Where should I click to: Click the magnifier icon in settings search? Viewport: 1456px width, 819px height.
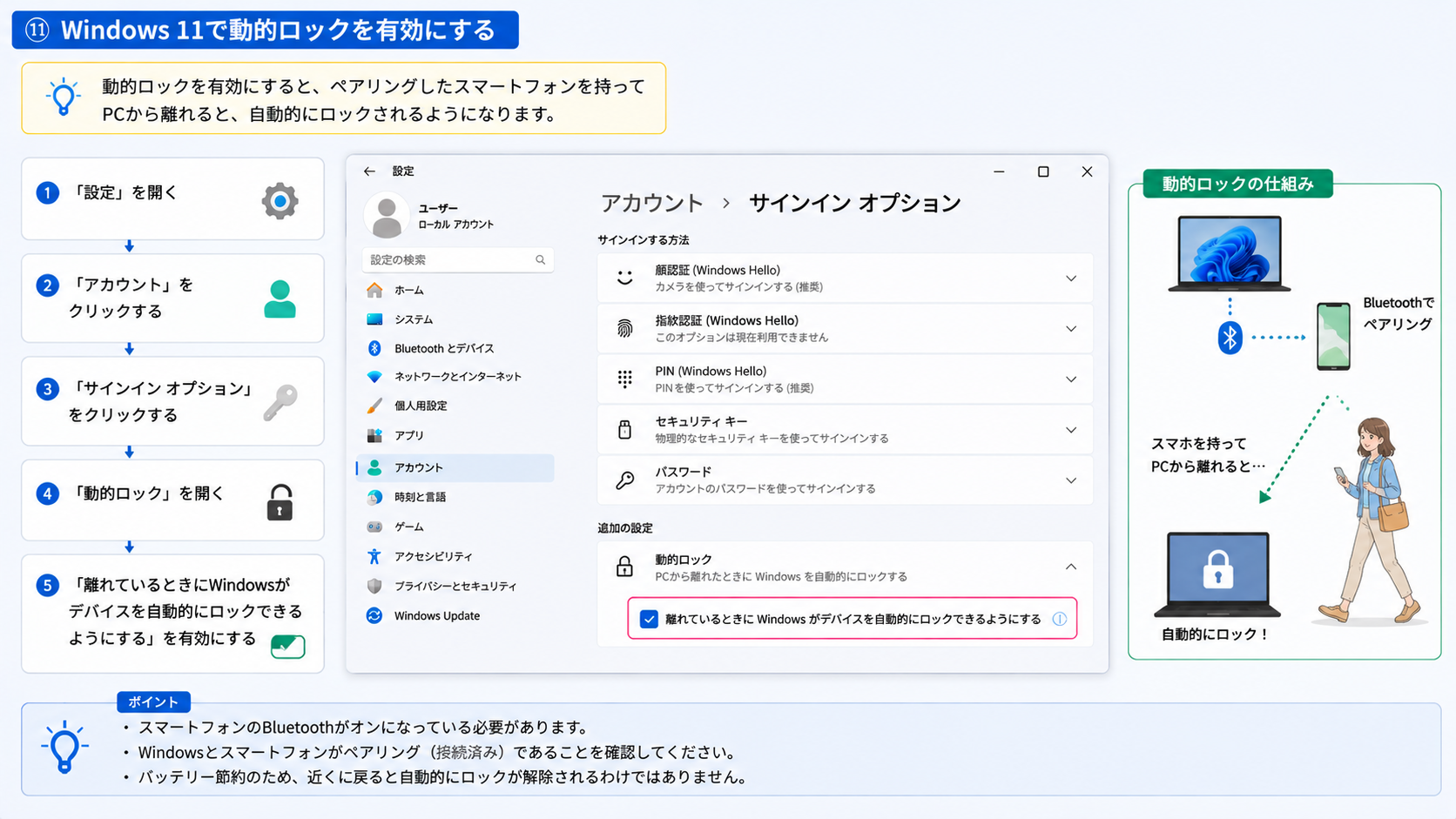pyautogui.click(x=541, y=259)
